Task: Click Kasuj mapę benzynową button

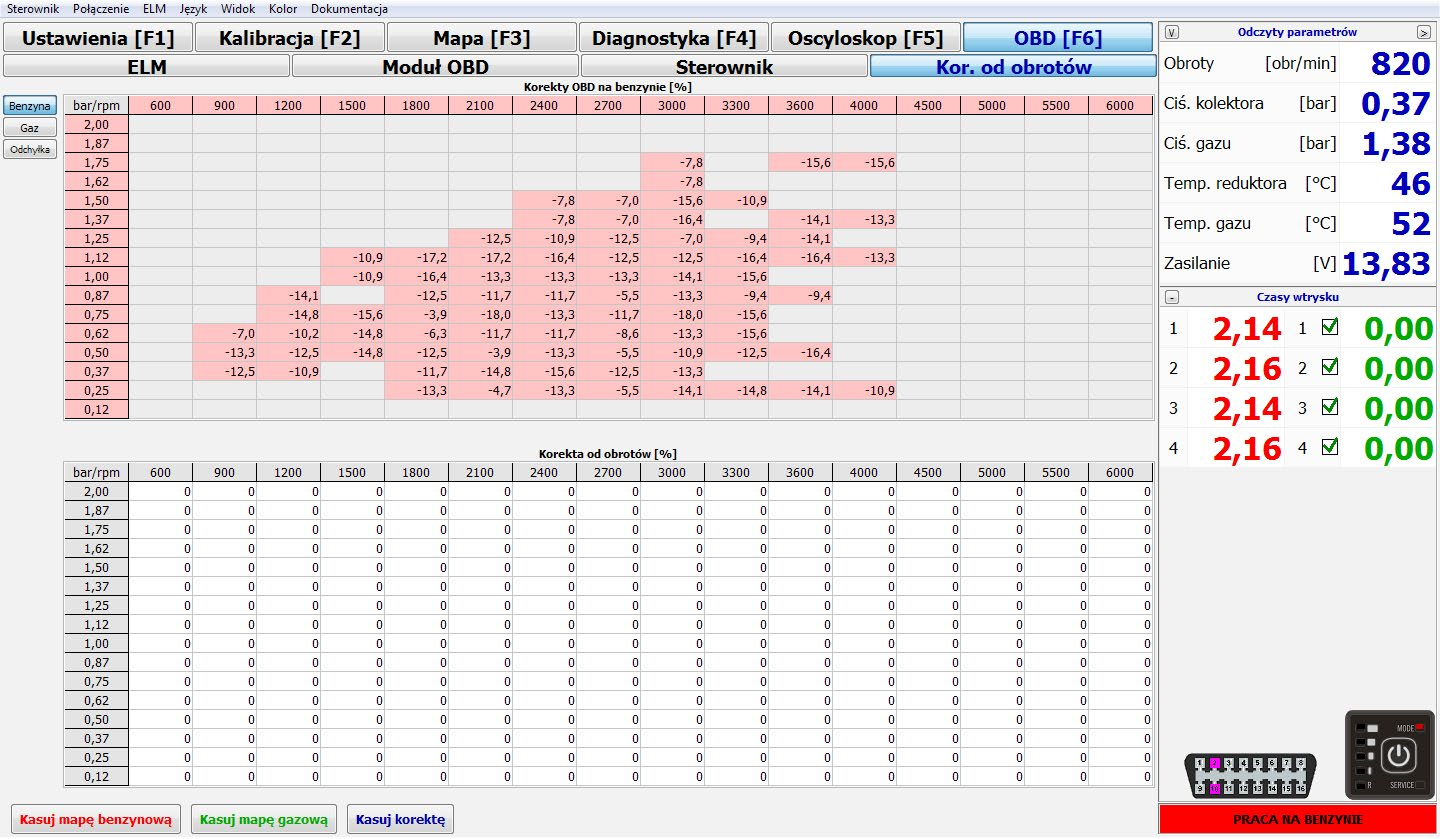Action: pyautogui.click(x=96, y=819)
